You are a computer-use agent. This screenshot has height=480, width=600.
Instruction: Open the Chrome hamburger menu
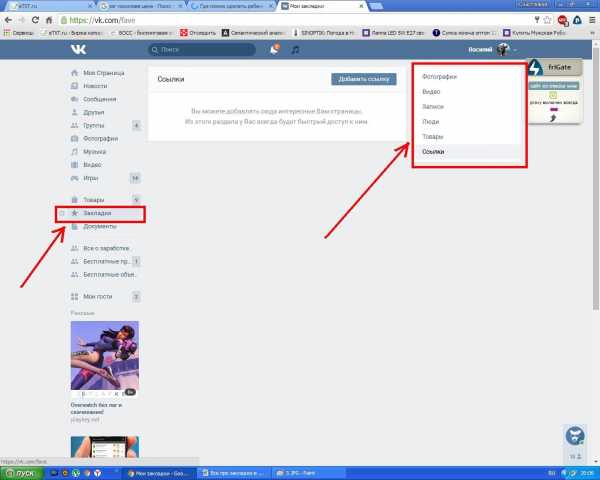(x=592, y=20)
